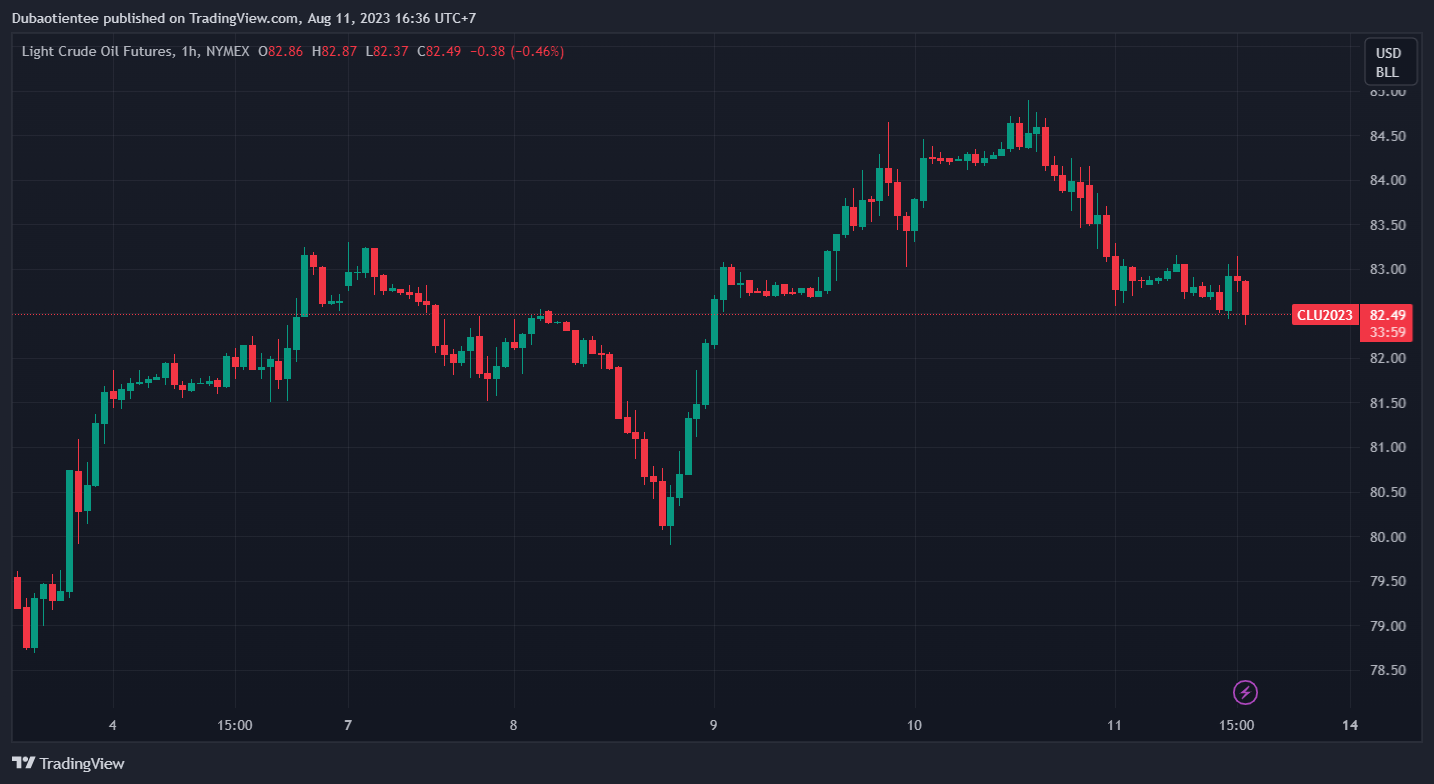Click the date label 7 on the time axis
Viewport: 1434px width, 784px height.
[348, 725]
